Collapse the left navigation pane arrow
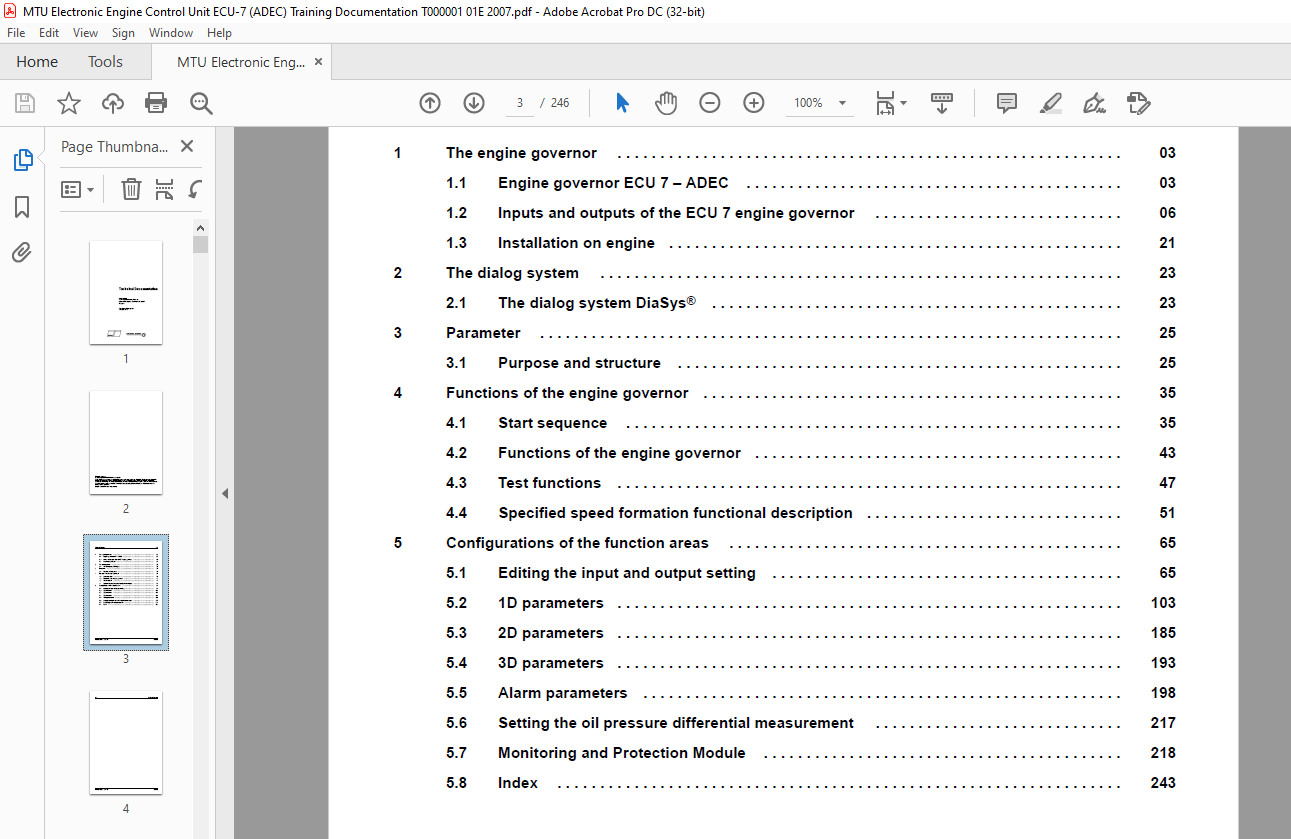Image resolution: width=1291 pixels, height=839 pixels. pos(225,493)
